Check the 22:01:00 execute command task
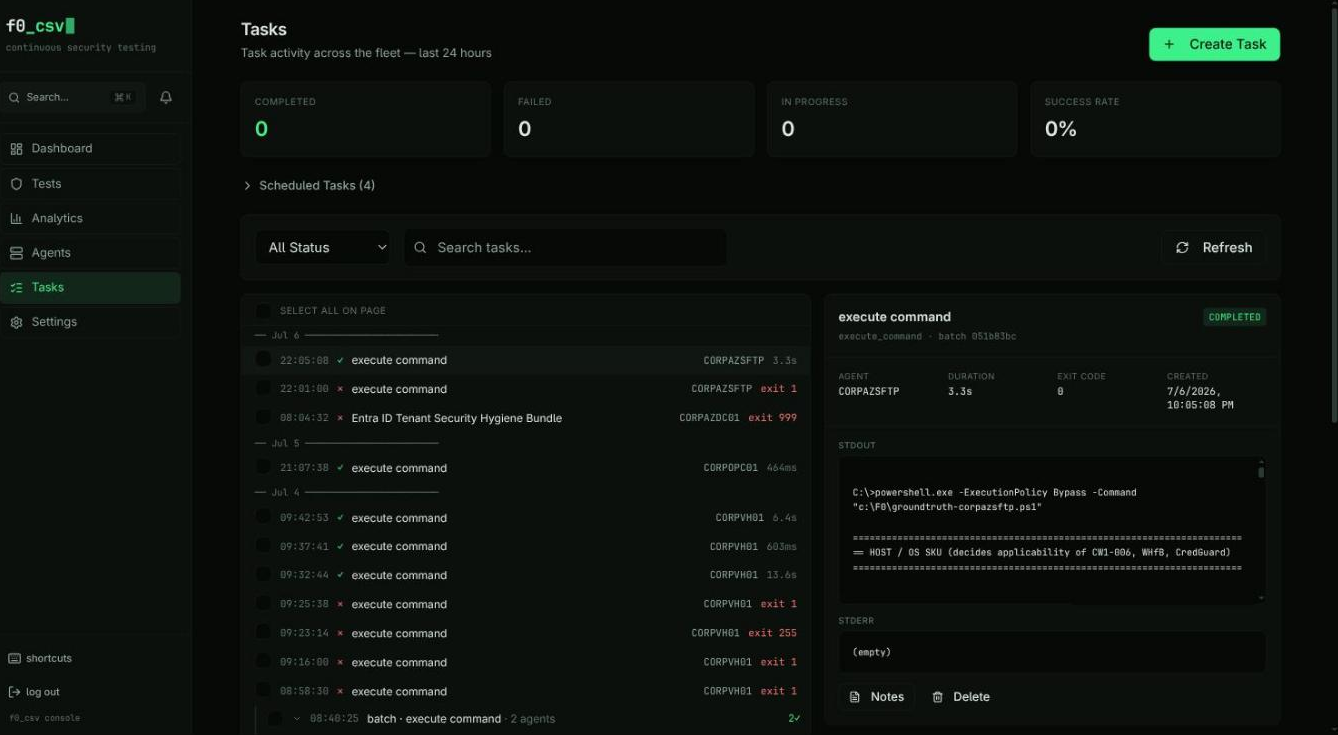This screenshot has width=1338, height=735. 263,388
